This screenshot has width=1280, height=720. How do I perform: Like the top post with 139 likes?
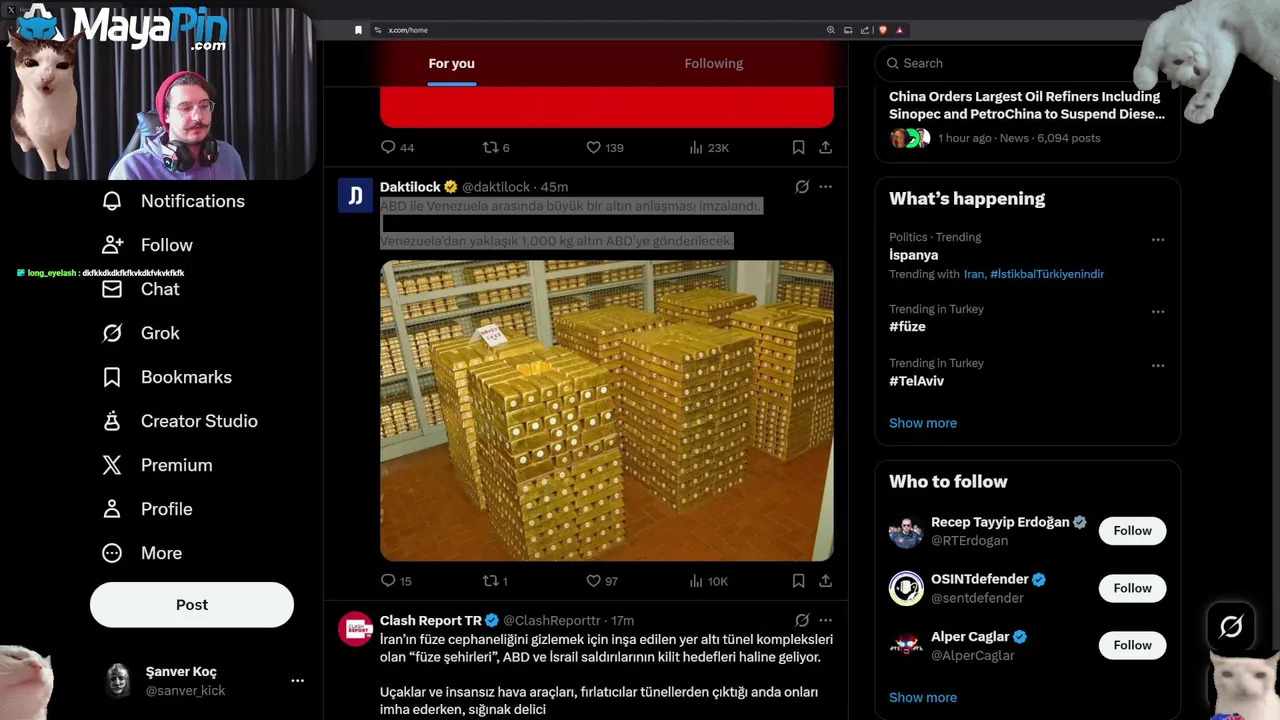click(x=605, y=147)
